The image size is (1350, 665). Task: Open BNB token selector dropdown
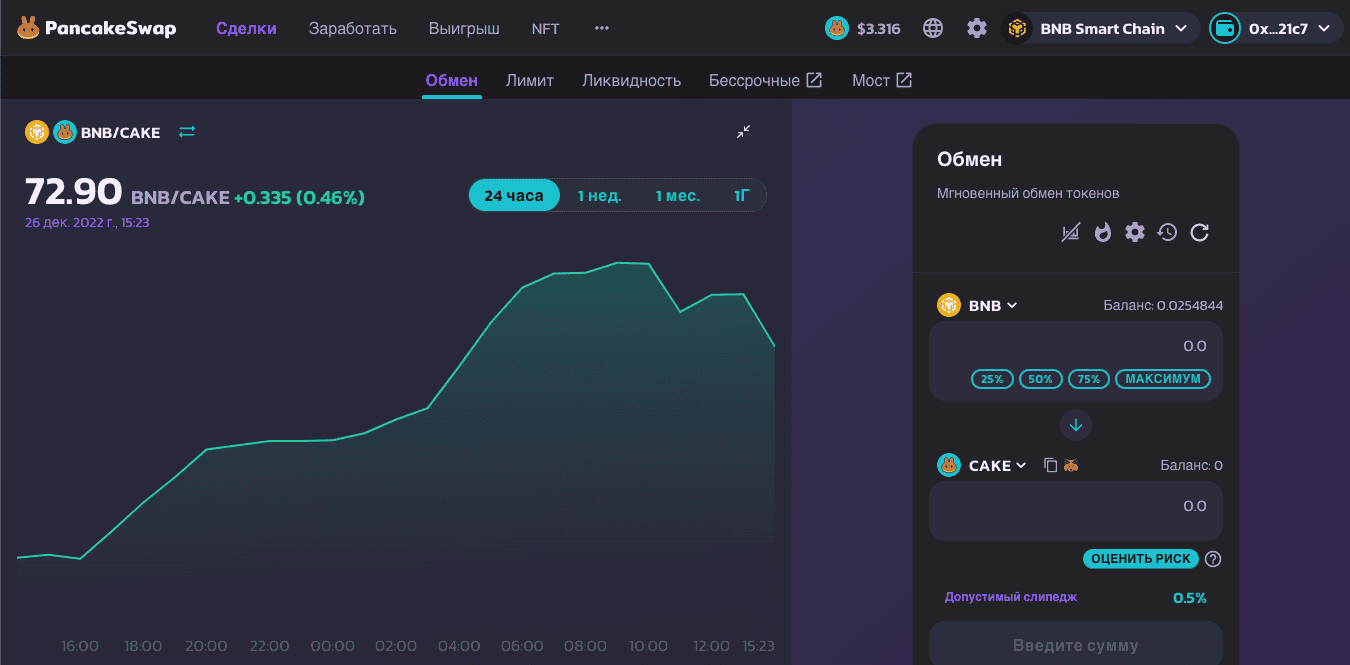993,305
